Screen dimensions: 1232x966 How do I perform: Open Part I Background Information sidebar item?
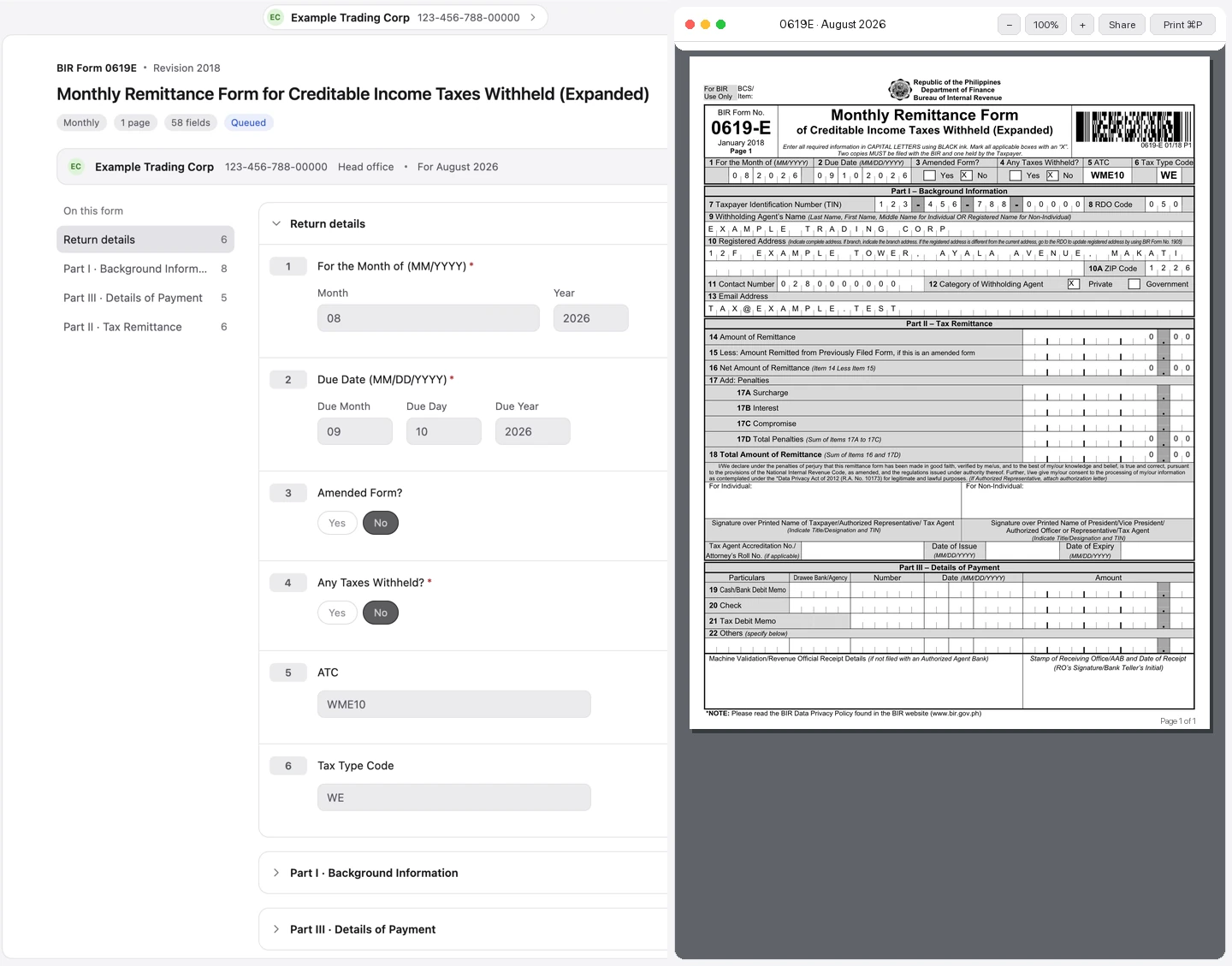[145, 269]
